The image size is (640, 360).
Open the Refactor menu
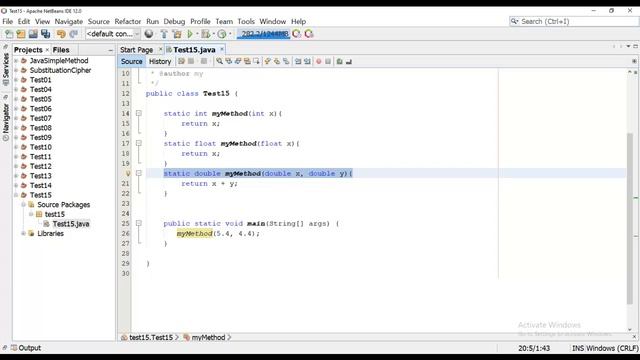click(128, 21)
